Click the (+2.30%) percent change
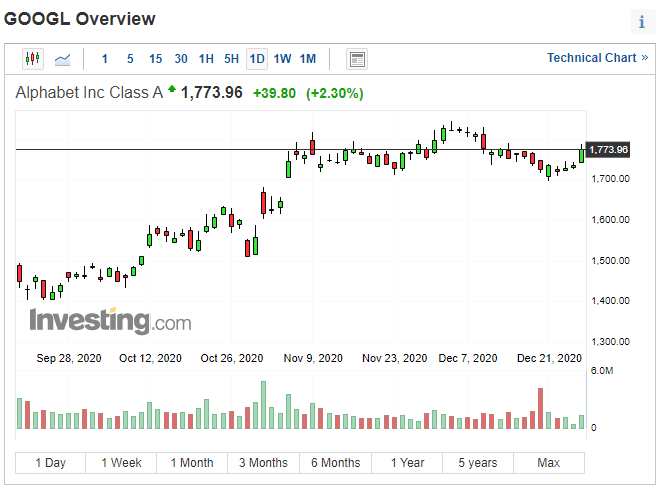 pyautogui.click(x=335, y=93)
